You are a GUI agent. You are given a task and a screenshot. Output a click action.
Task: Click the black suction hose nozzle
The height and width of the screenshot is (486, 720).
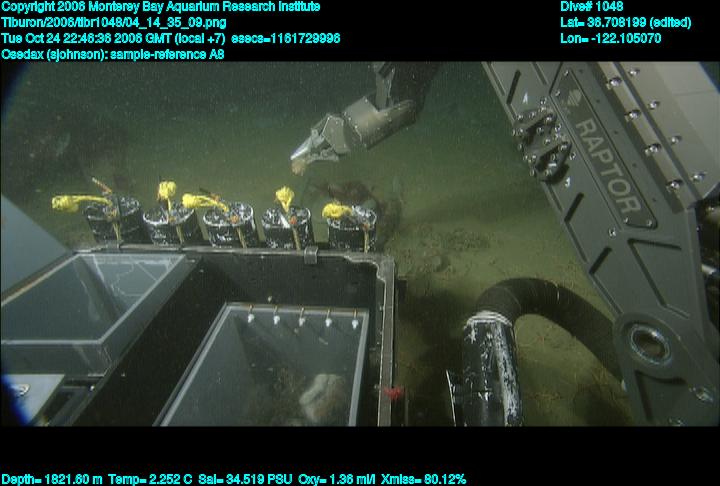(x=489, y=367)
